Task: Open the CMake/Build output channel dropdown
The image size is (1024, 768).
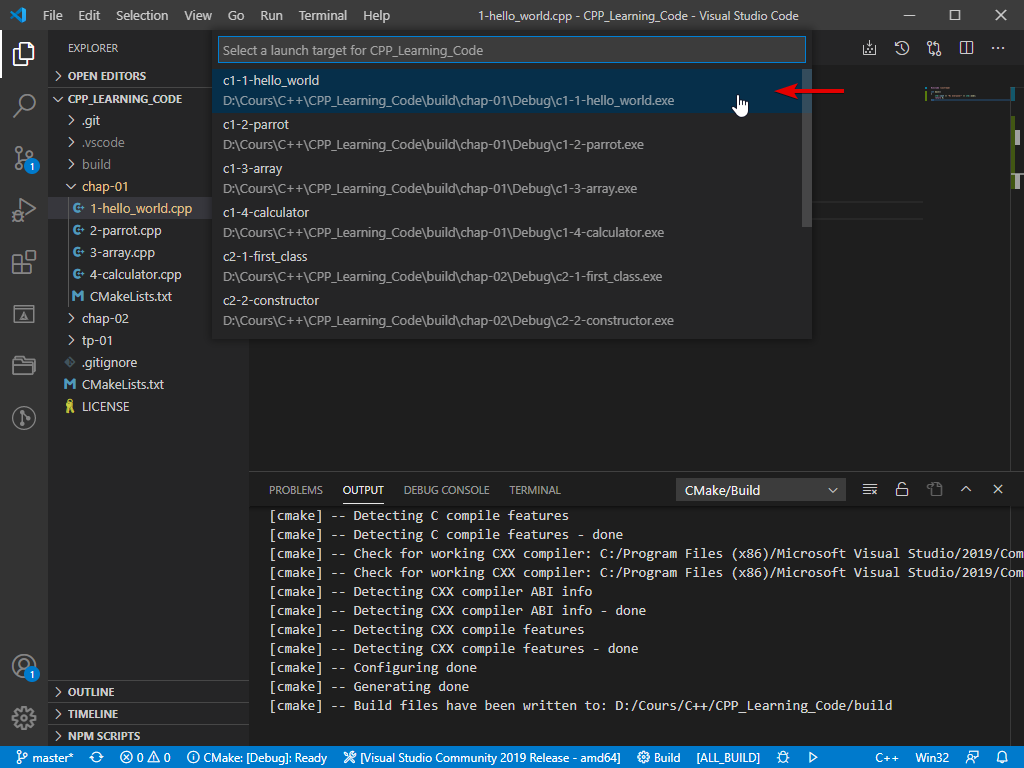Action: [761, 490]
